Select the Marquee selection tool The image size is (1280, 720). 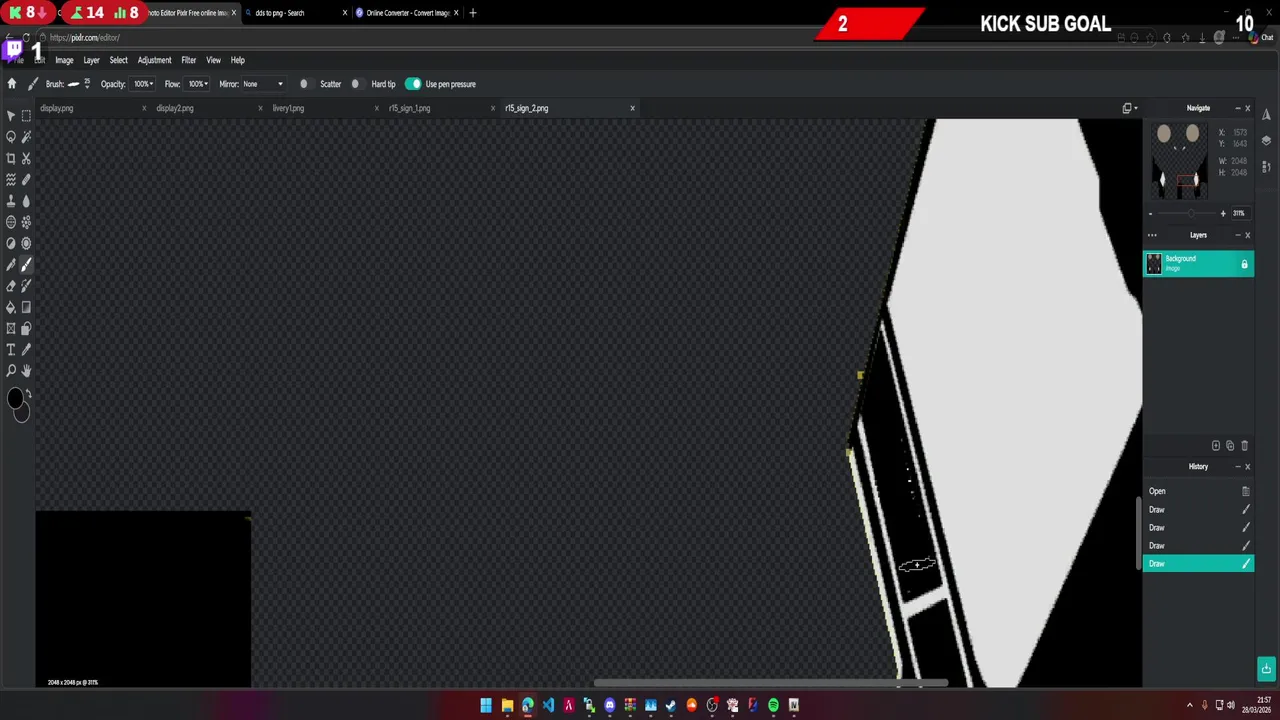(26, 116)
